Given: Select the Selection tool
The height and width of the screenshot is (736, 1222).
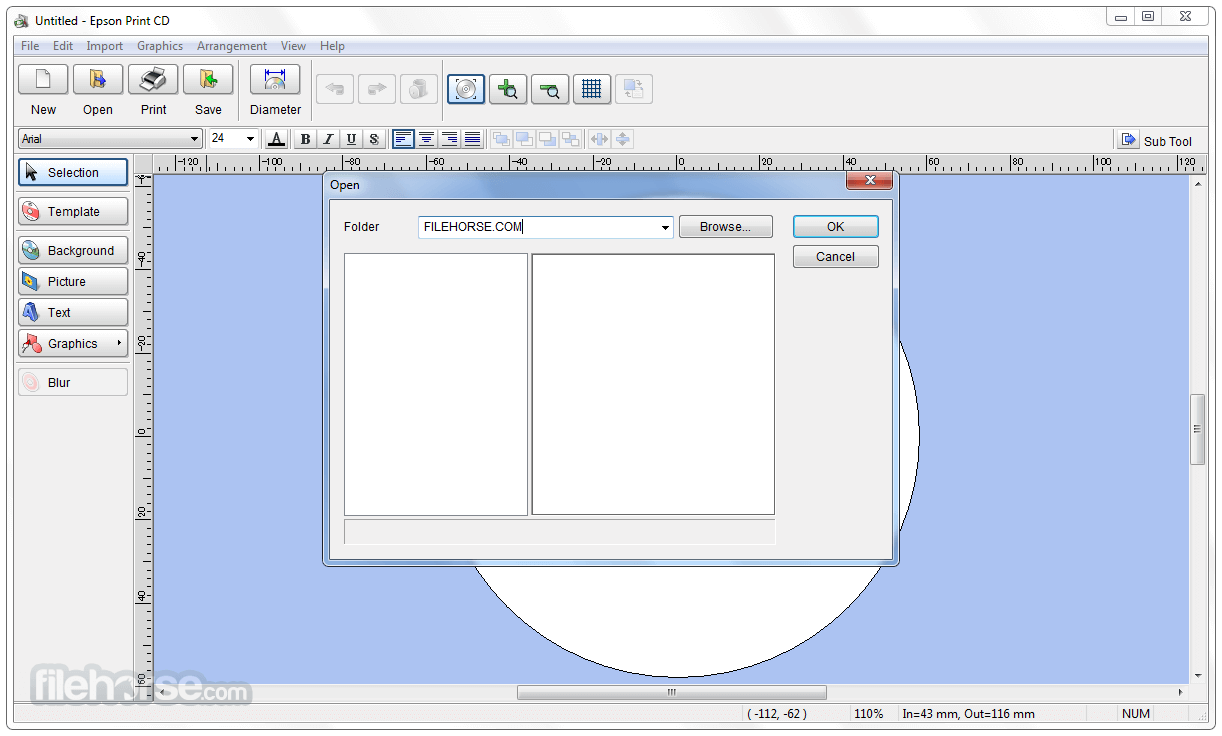Looking at the screenshot, I should click(73, 172).
